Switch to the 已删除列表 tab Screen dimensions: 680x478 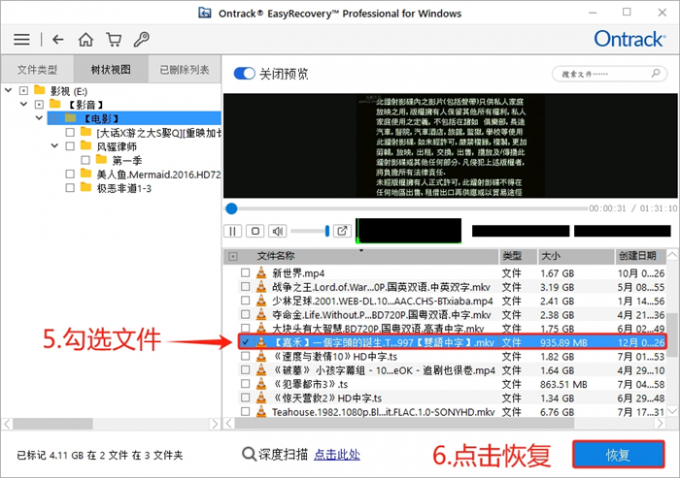pos(184,70)
